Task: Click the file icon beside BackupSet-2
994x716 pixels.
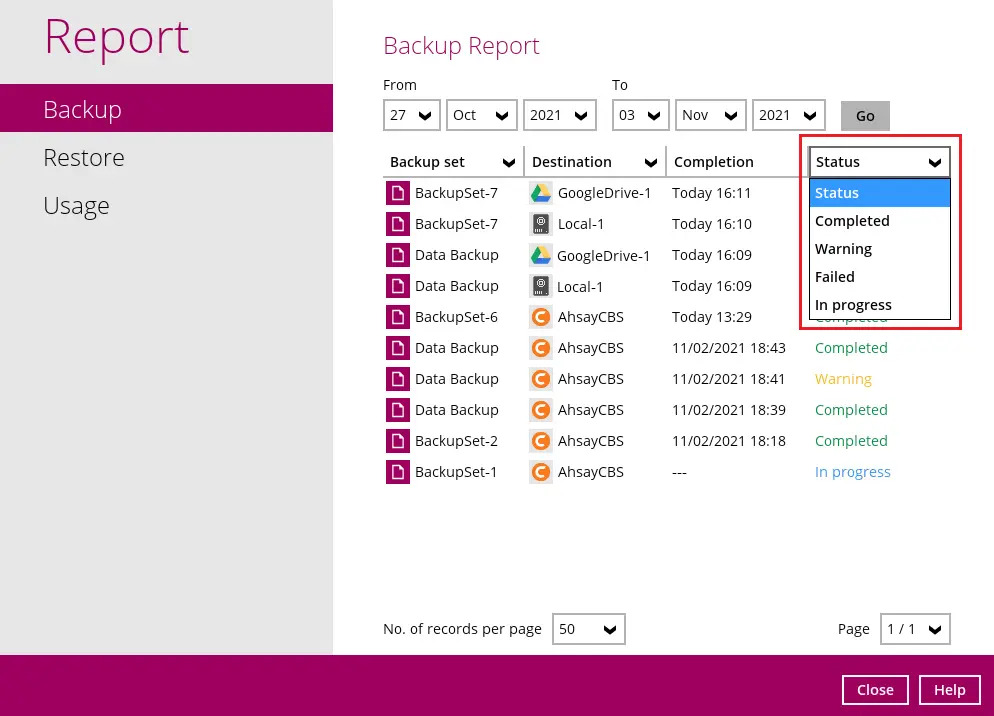Action: (398, 441)
